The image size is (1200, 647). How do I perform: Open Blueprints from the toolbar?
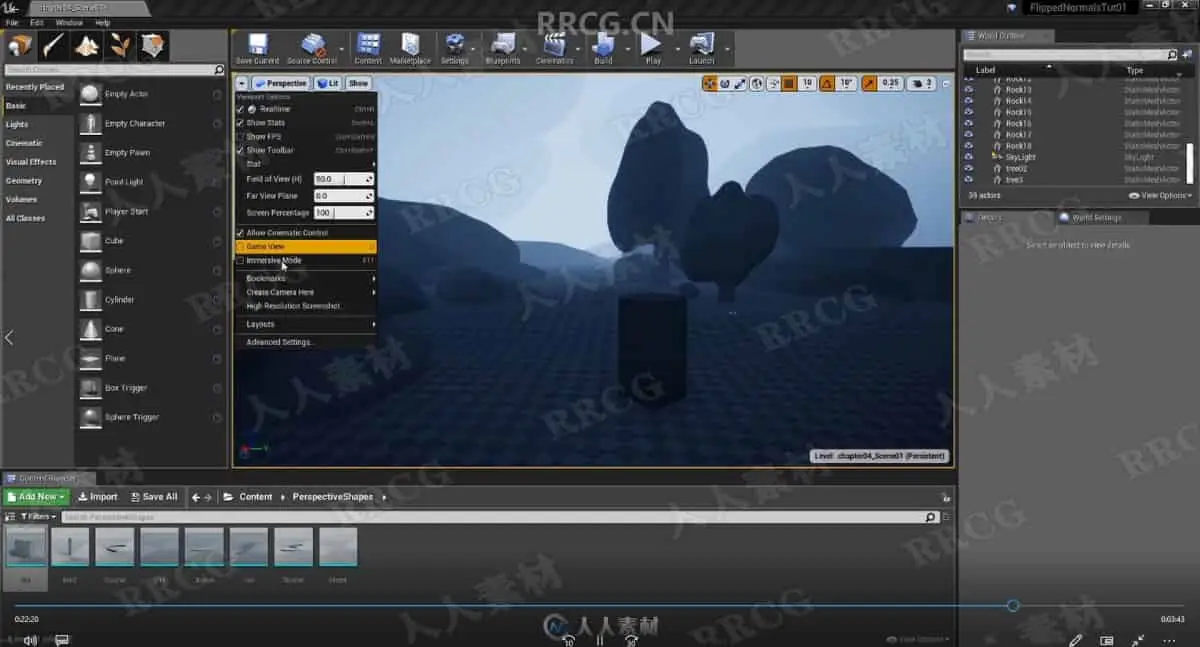click(503, 49)
